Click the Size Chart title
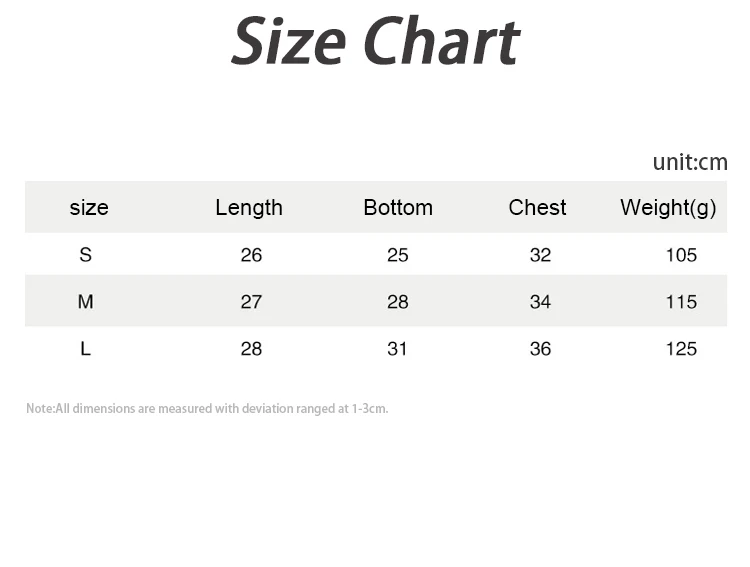 [375, 43]
